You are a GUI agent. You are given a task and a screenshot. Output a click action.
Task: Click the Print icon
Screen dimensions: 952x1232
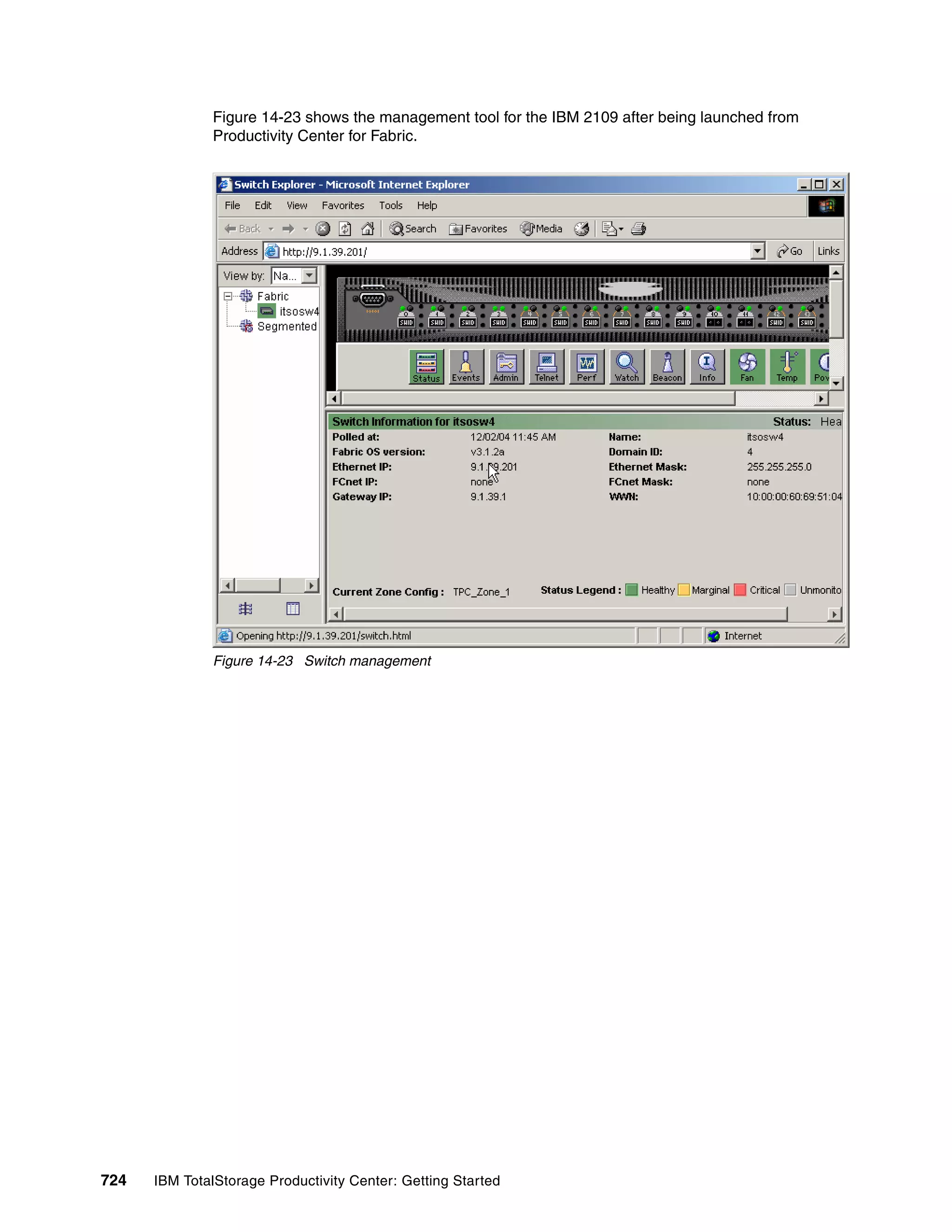(x=638, y=228)
